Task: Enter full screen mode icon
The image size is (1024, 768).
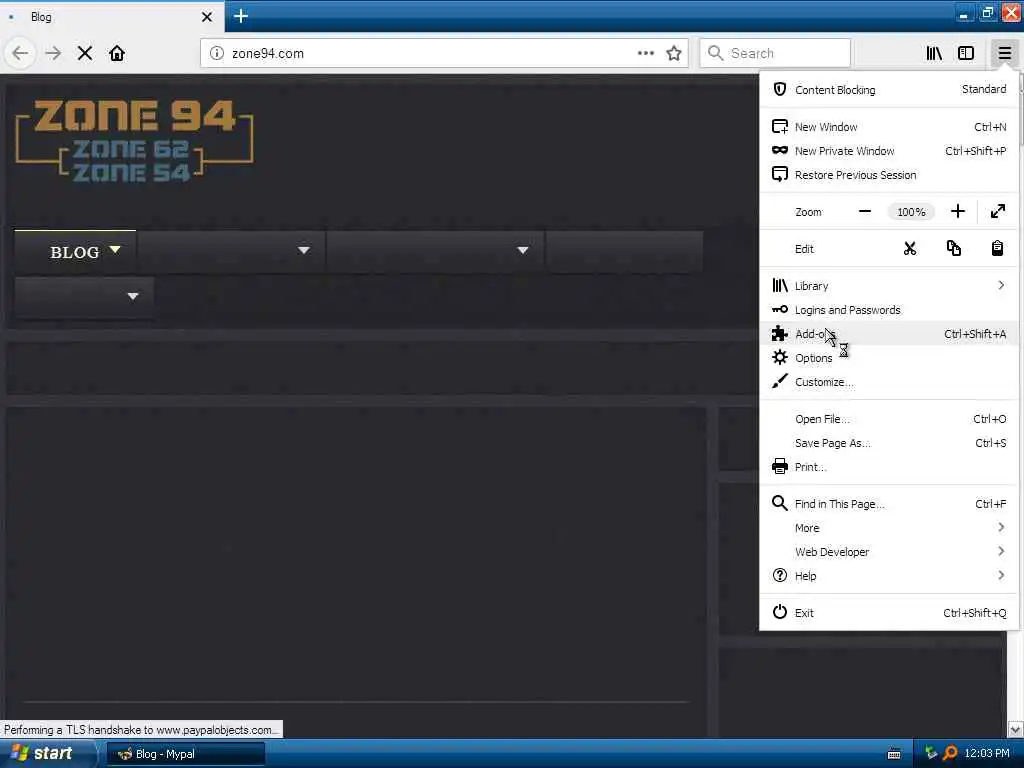Action: [997, 212]
